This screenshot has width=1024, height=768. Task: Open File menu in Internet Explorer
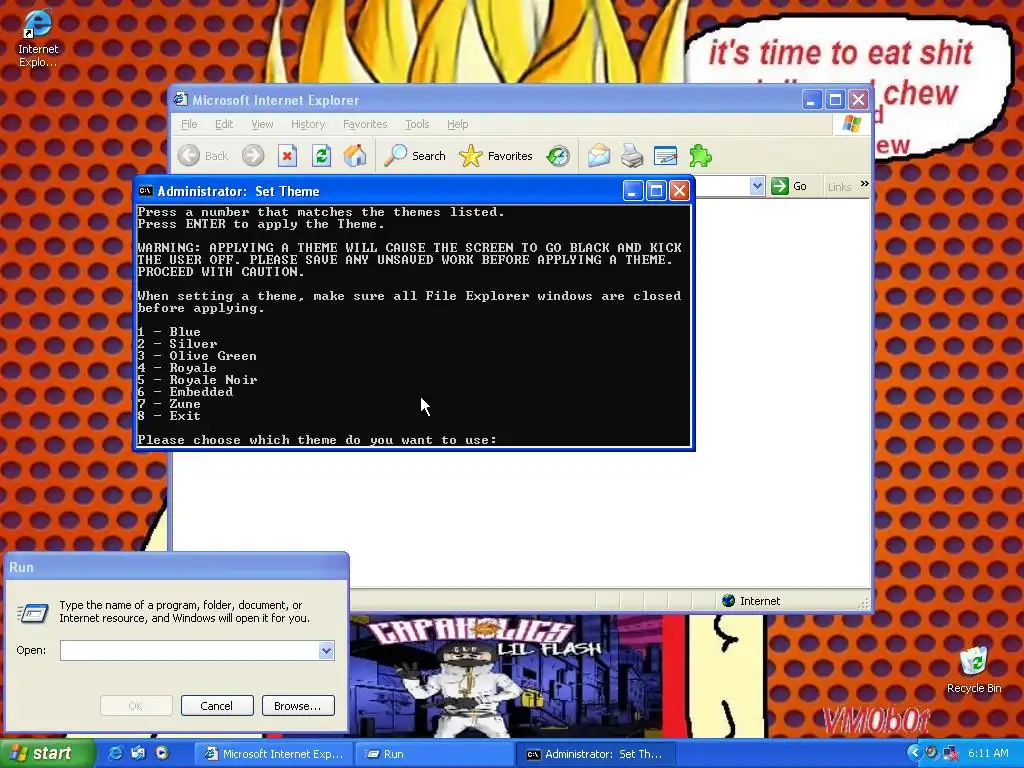point(189,124)
